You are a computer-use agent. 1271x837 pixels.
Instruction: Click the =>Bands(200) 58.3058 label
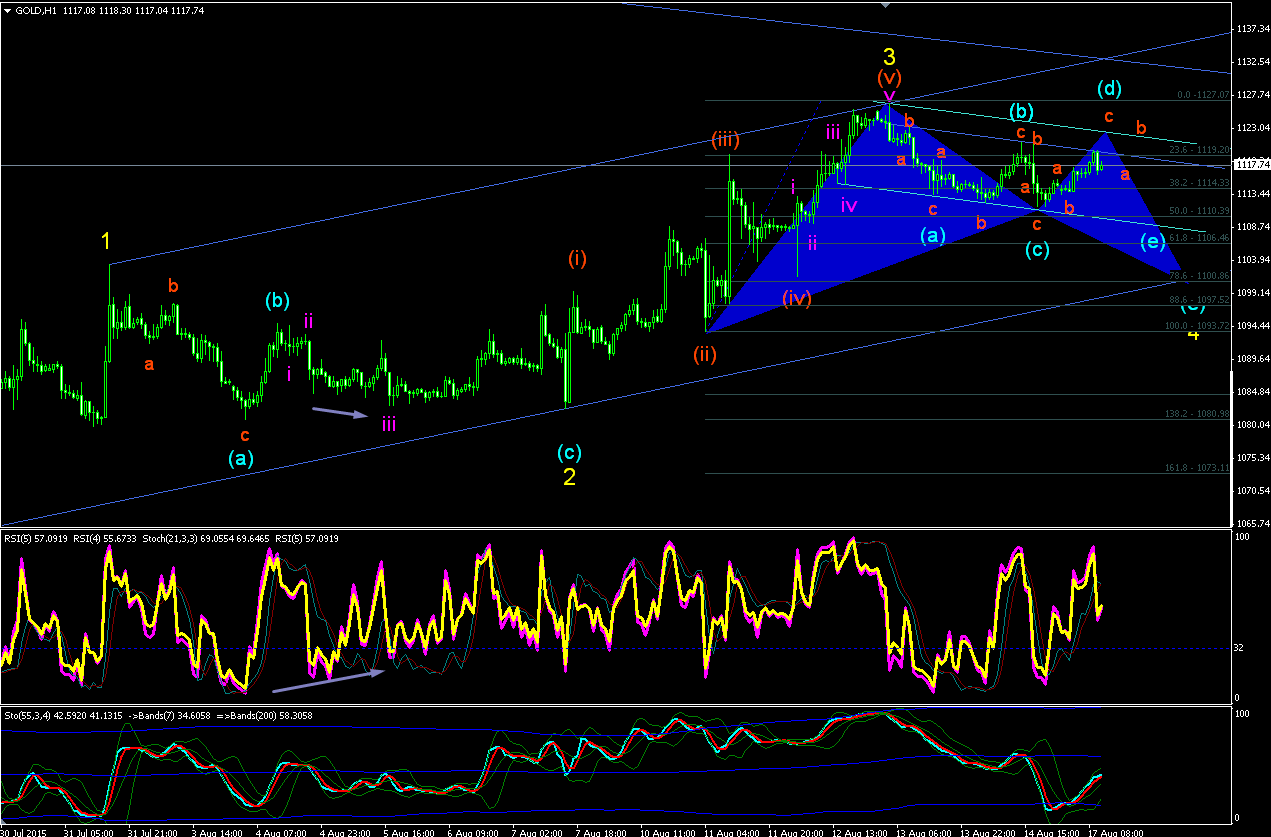[x=266, y=715]
